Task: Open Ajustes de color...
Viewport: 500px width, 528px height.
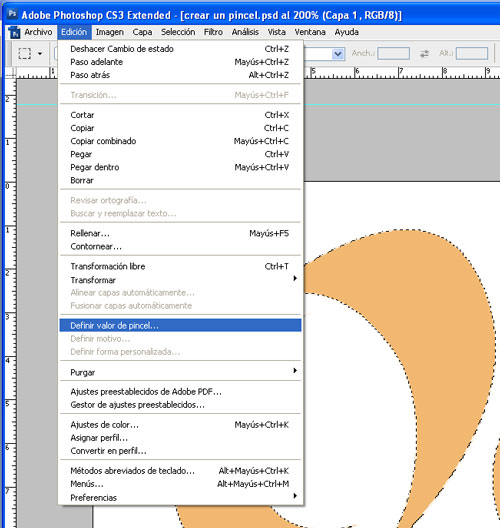Action: [180, 425]
